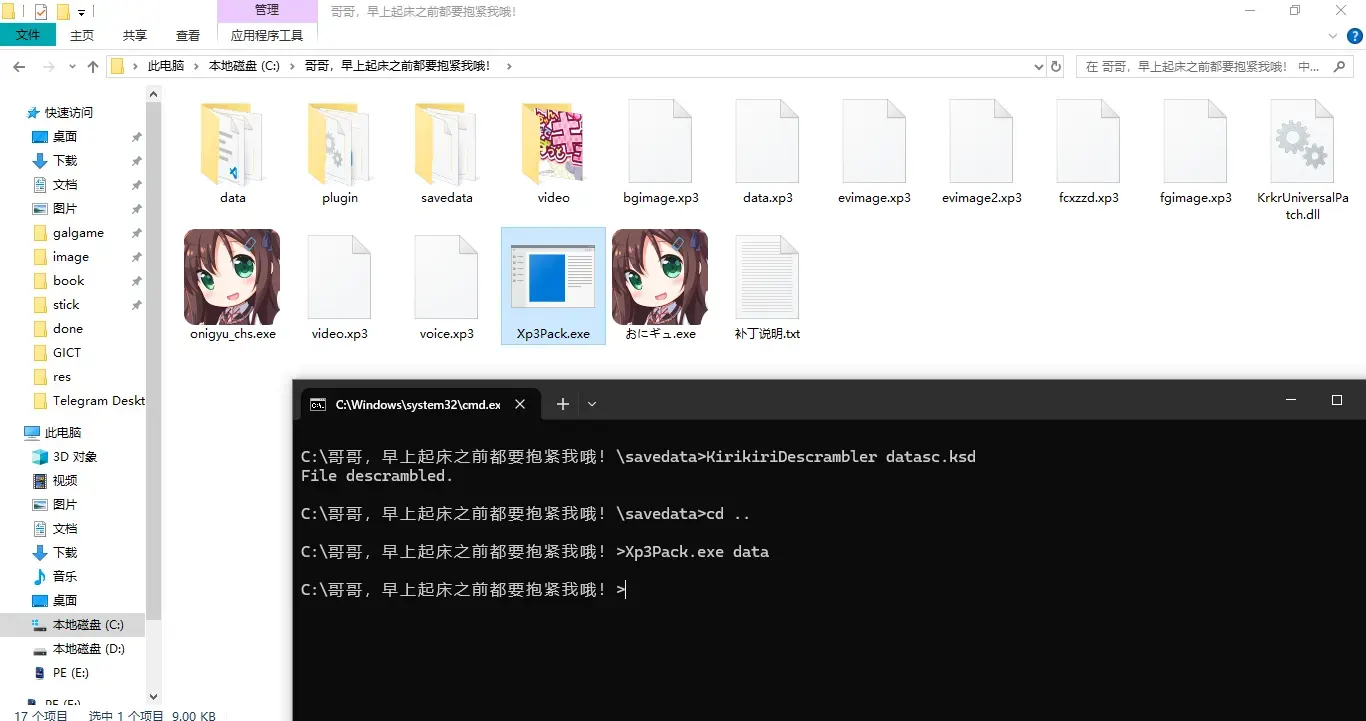This screenshot has width=1366, height=721.
Task: Open the data folder icon
Action: point(232,144)
